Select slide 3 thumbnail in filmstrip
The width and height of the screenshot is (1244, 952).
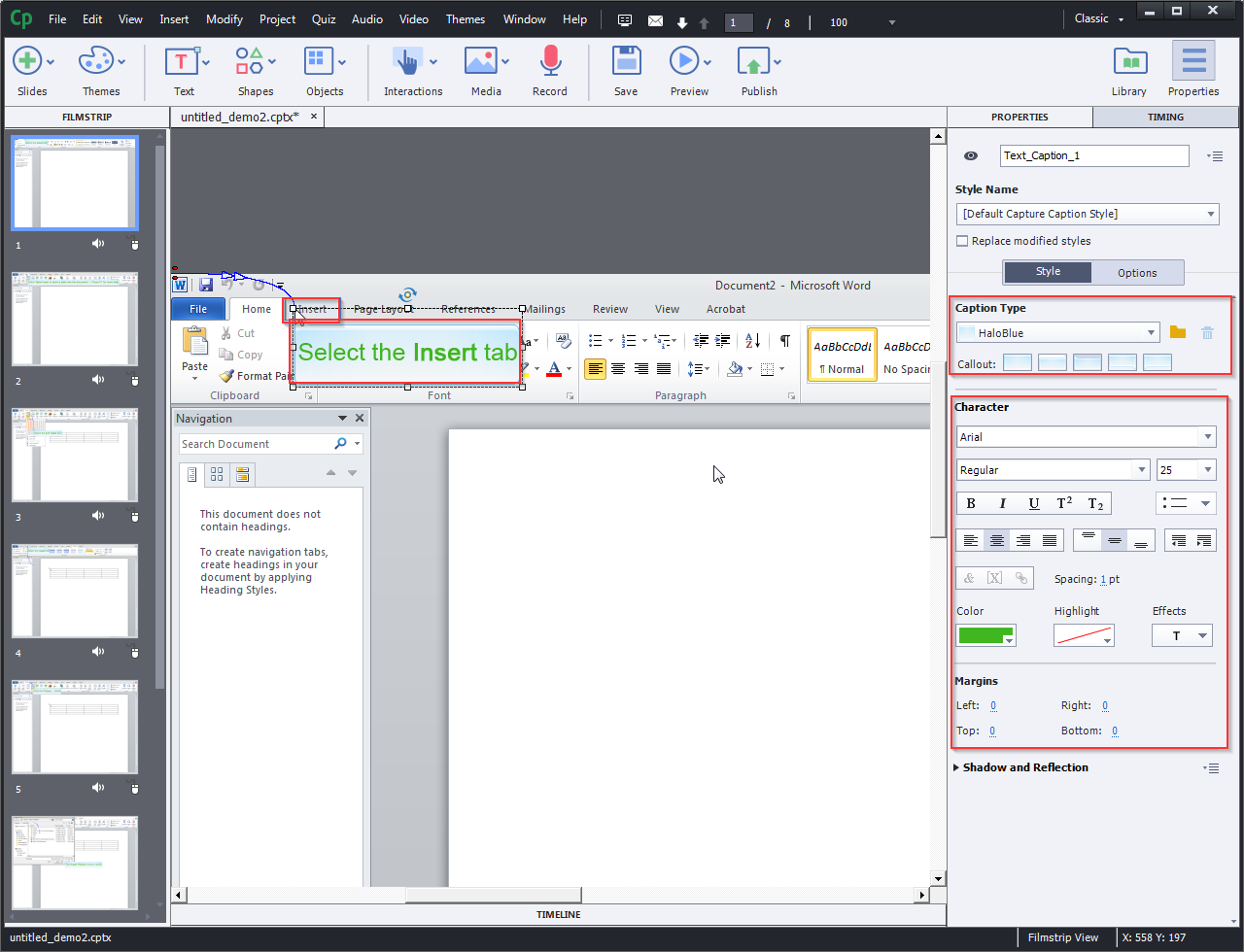(75, 454)
